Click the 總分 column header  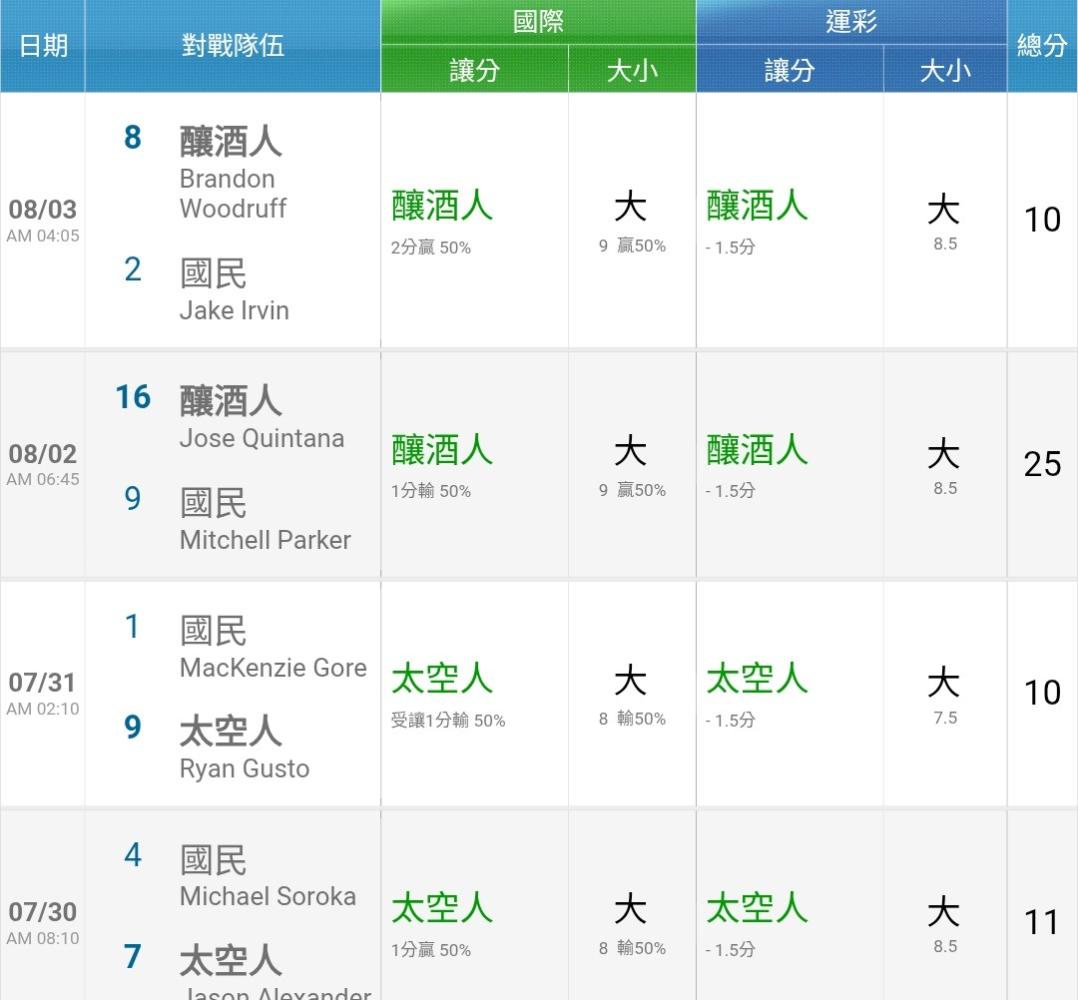pos(1042,46)
